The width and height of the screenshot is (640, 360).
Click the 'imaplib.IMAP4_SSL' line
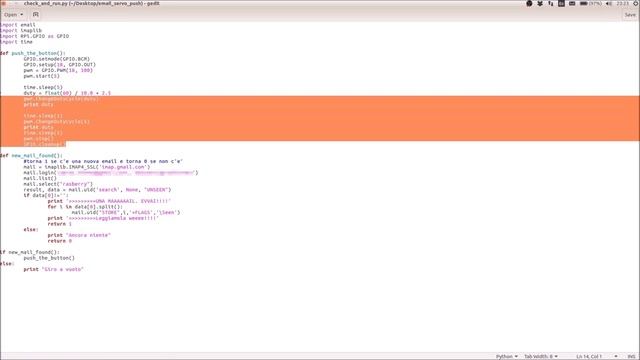point(87,167)
